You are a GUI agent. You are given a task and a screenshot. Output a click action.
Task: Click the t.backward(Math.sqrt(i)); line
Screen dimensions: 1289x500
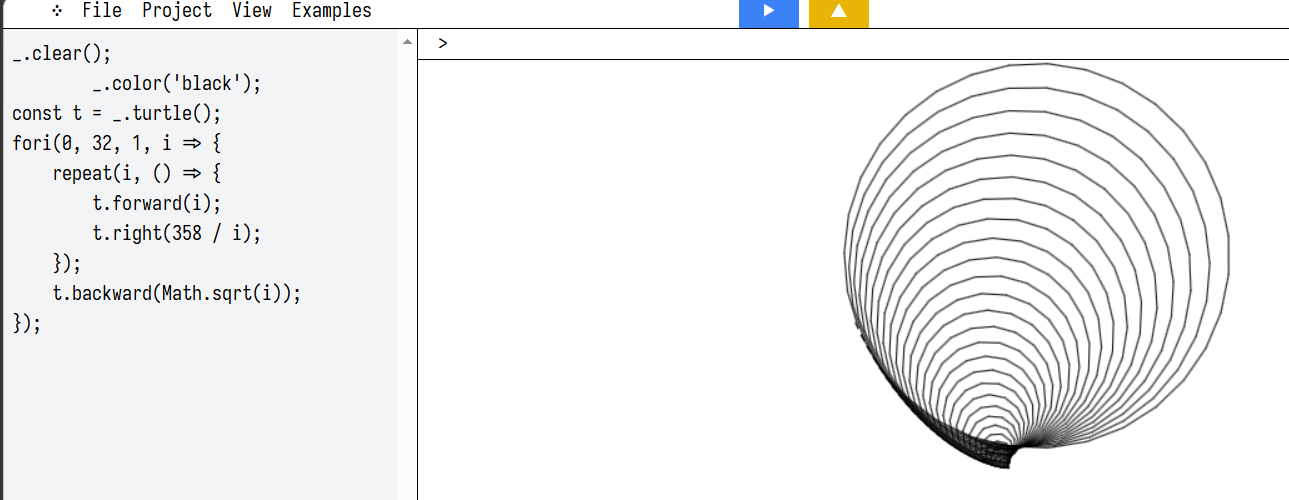click(x=176, y=294)
